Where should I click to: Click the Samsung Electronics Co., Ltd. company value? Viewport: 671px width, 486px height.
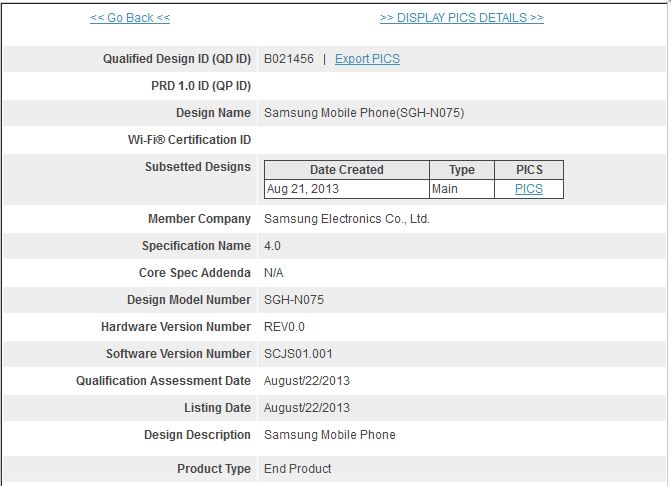[346, 219]
